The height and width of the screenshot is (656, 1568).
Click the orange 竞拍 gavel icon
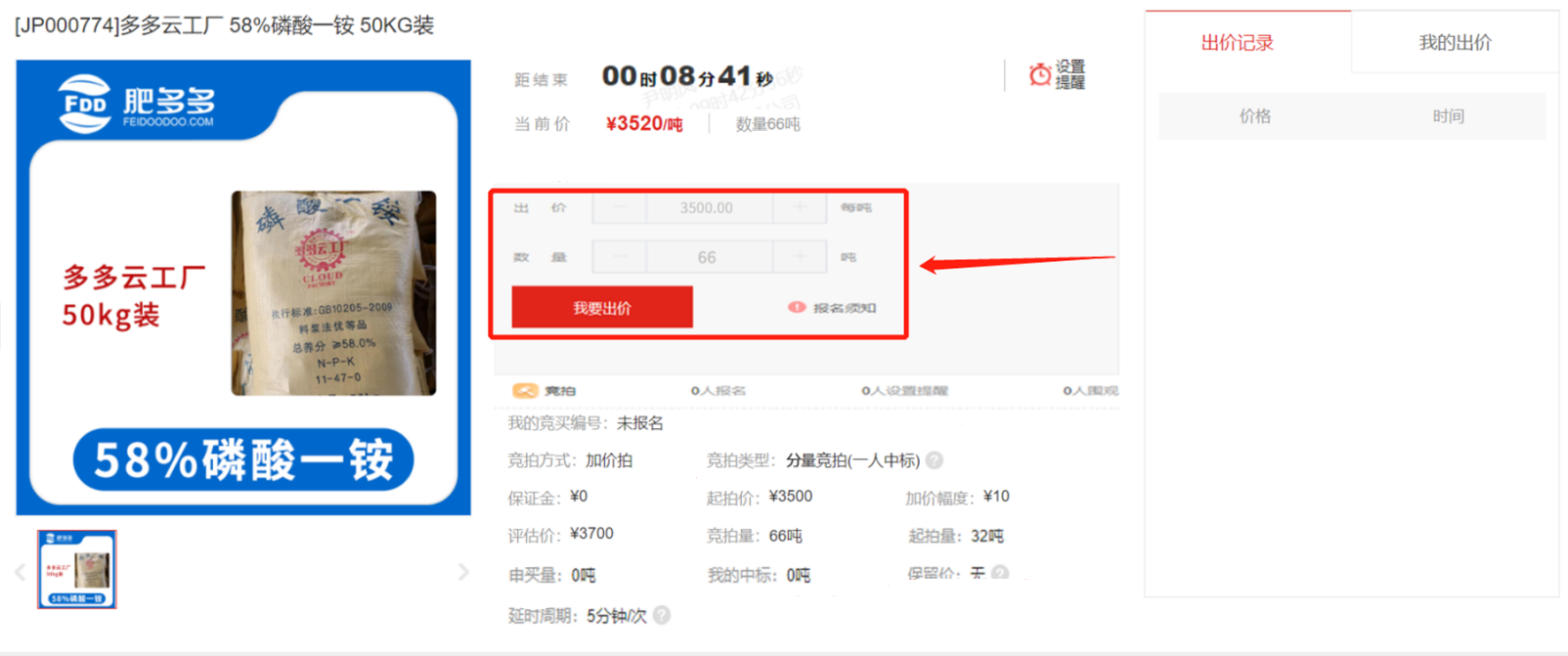[x=525, y=390]
